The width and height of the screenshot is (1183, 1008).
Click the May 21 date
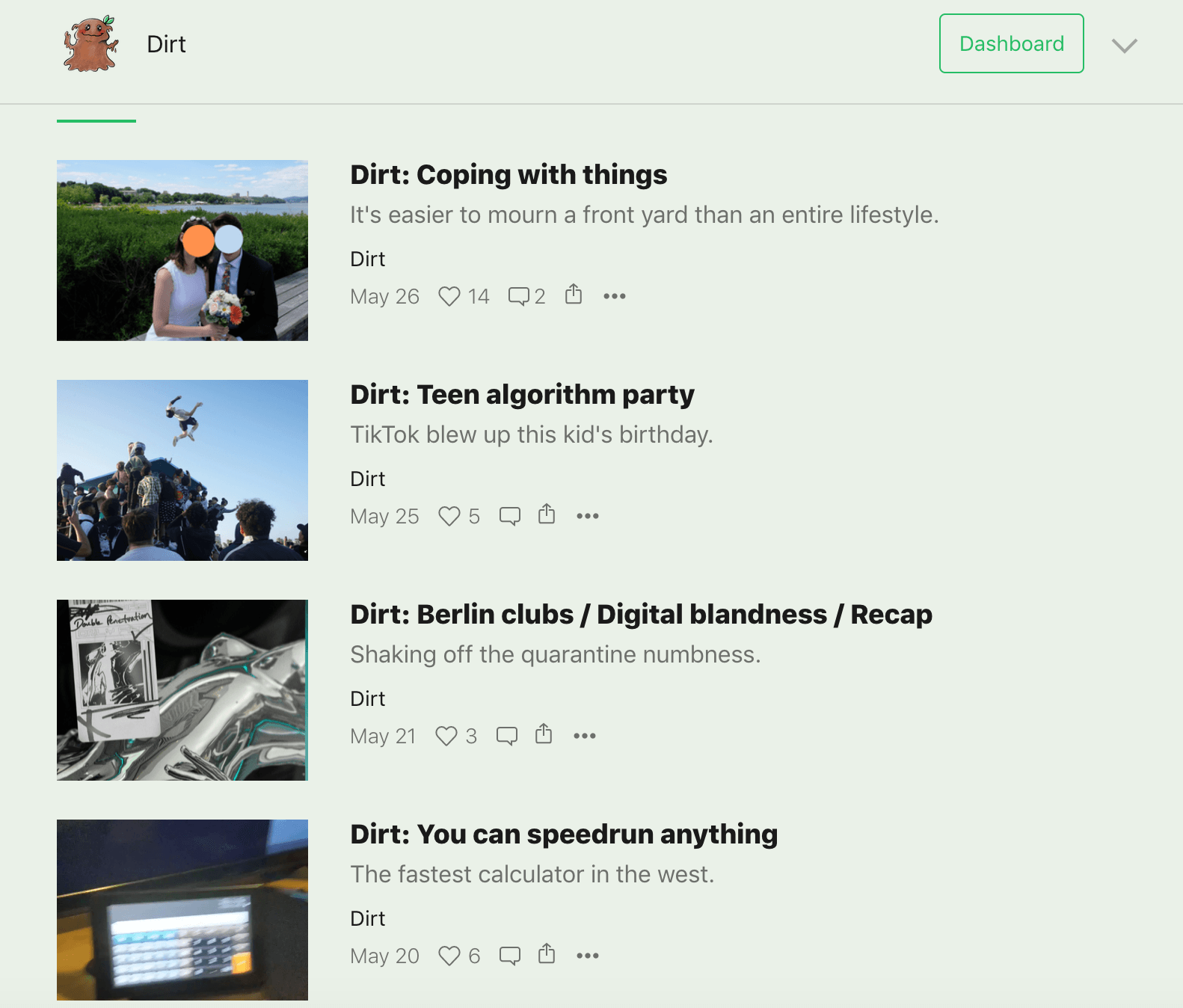pyautogui.click(x=383, y=737)
